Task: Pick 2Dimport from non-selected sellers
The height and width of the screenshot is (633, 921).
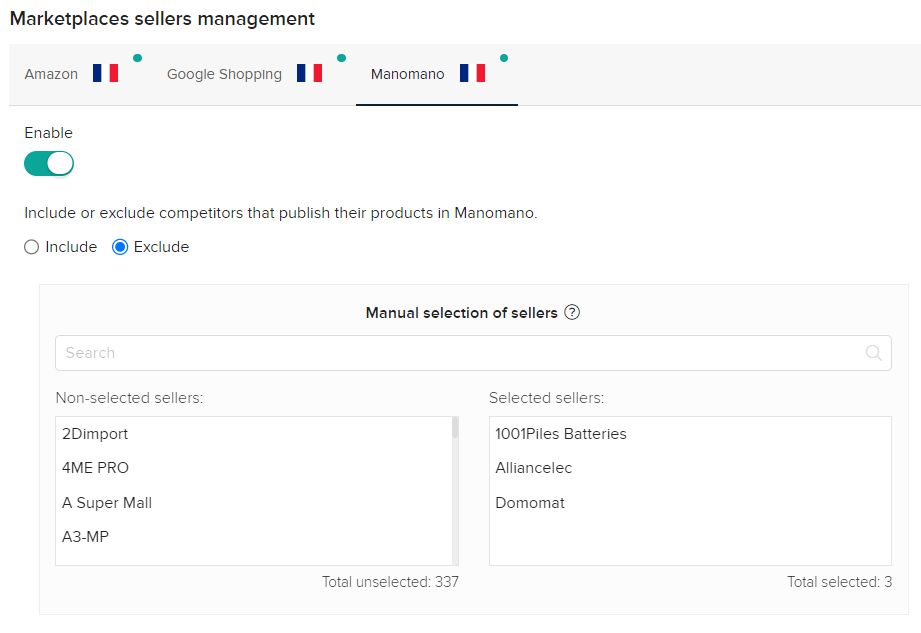Action: point(95,434)
